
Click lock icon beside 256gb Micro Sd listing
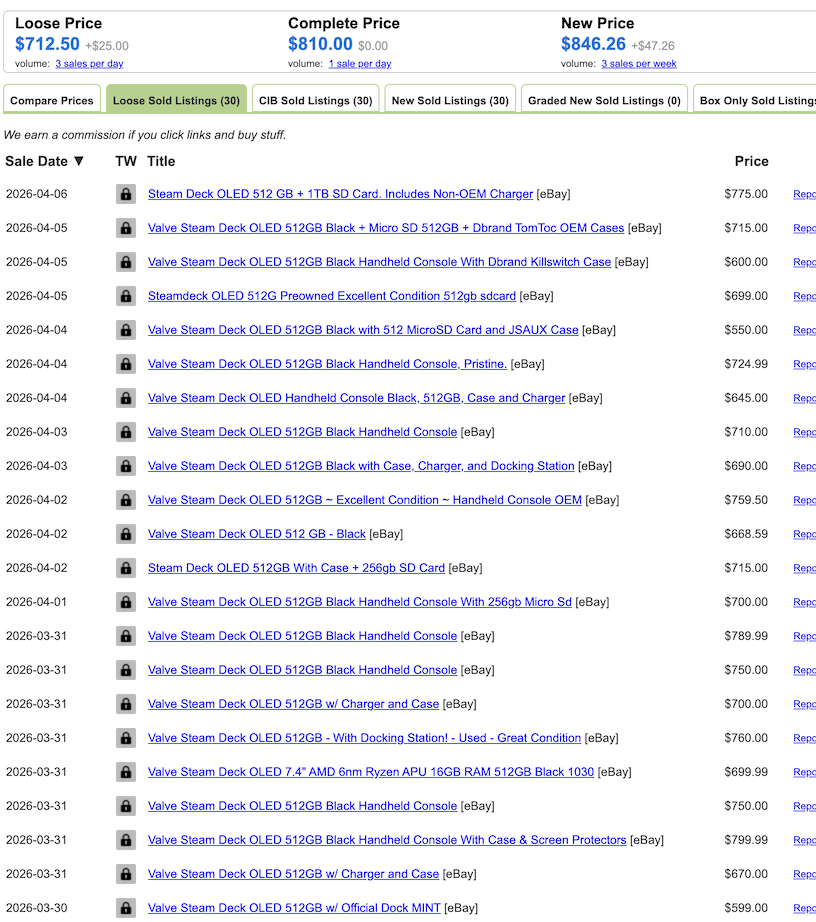click(126, 602)
